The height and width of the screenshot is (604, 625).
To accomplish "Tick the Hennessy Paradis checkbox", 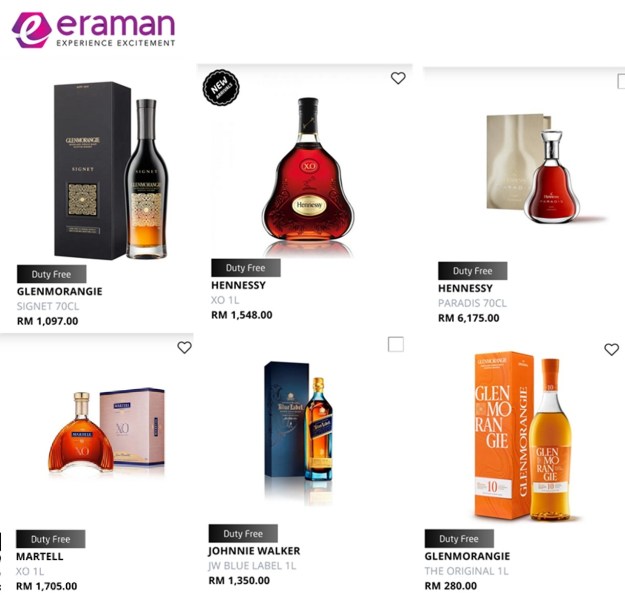I will pos(621,81).
